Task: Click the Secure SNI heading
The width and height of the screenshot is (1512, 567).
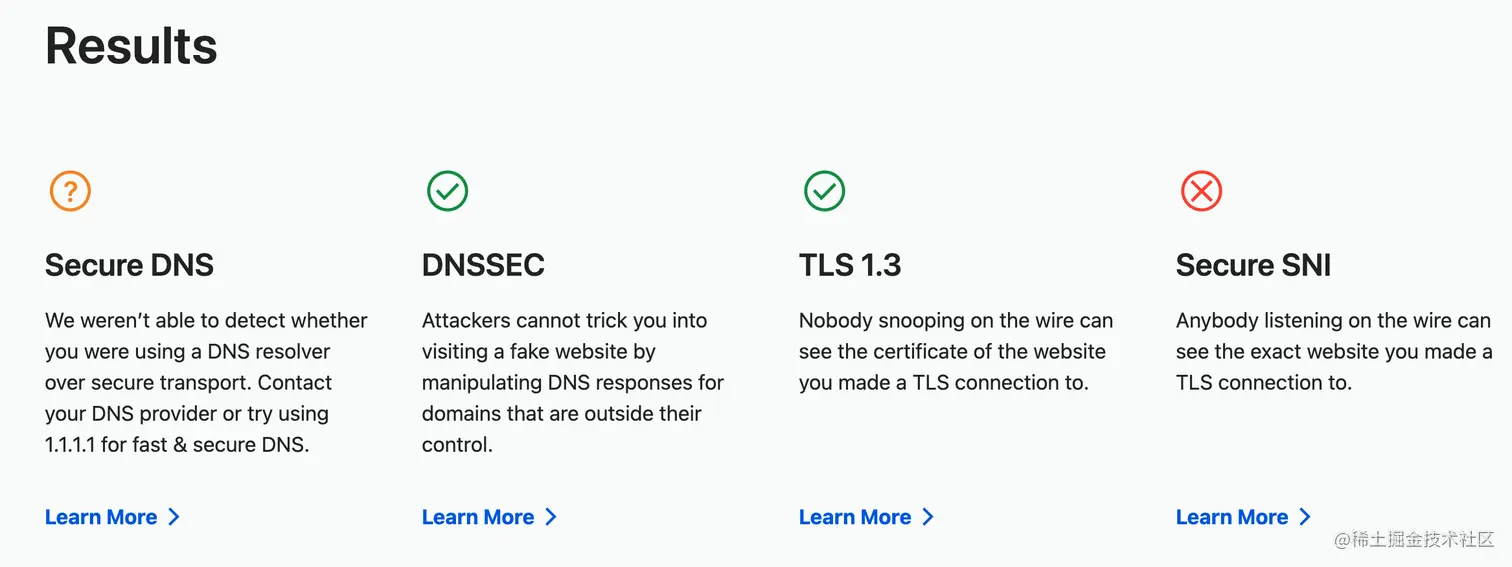Action: coord(1253,265)
